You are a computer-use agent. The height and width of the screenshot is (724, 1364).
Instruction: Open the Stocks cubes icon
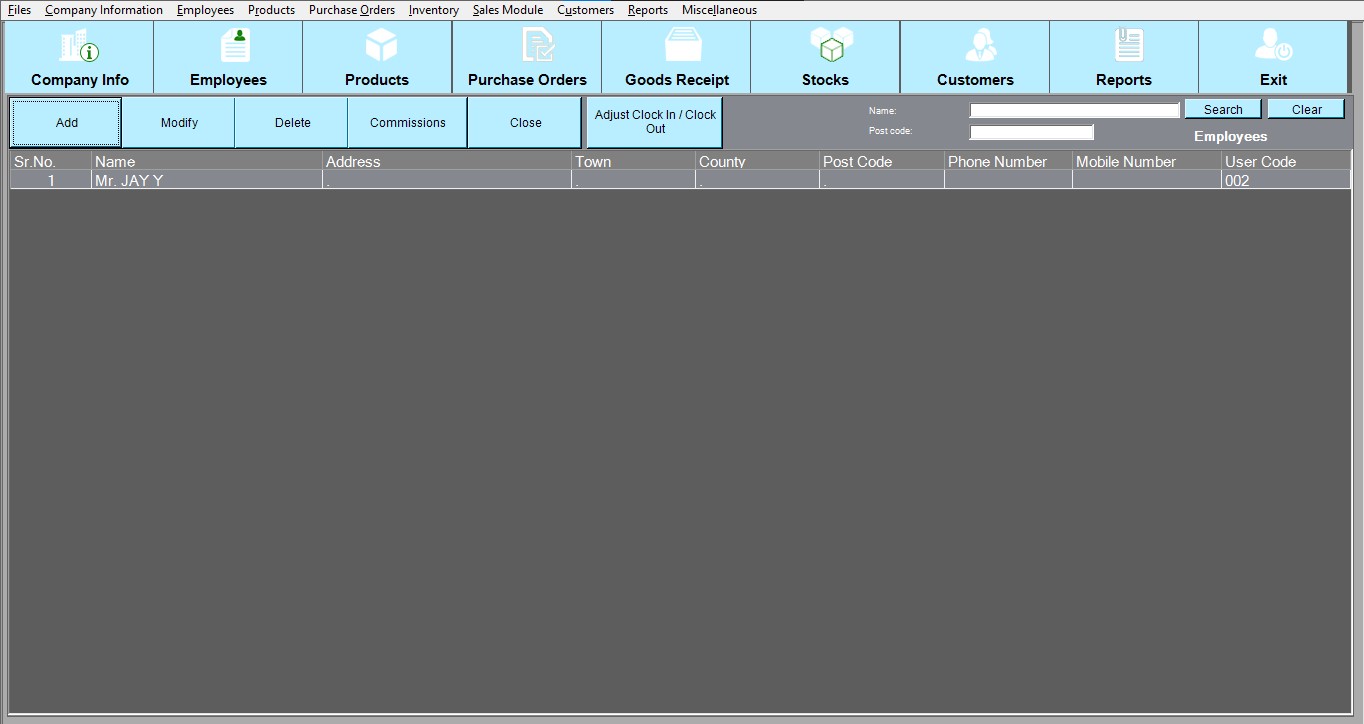(x=830, y=46)
